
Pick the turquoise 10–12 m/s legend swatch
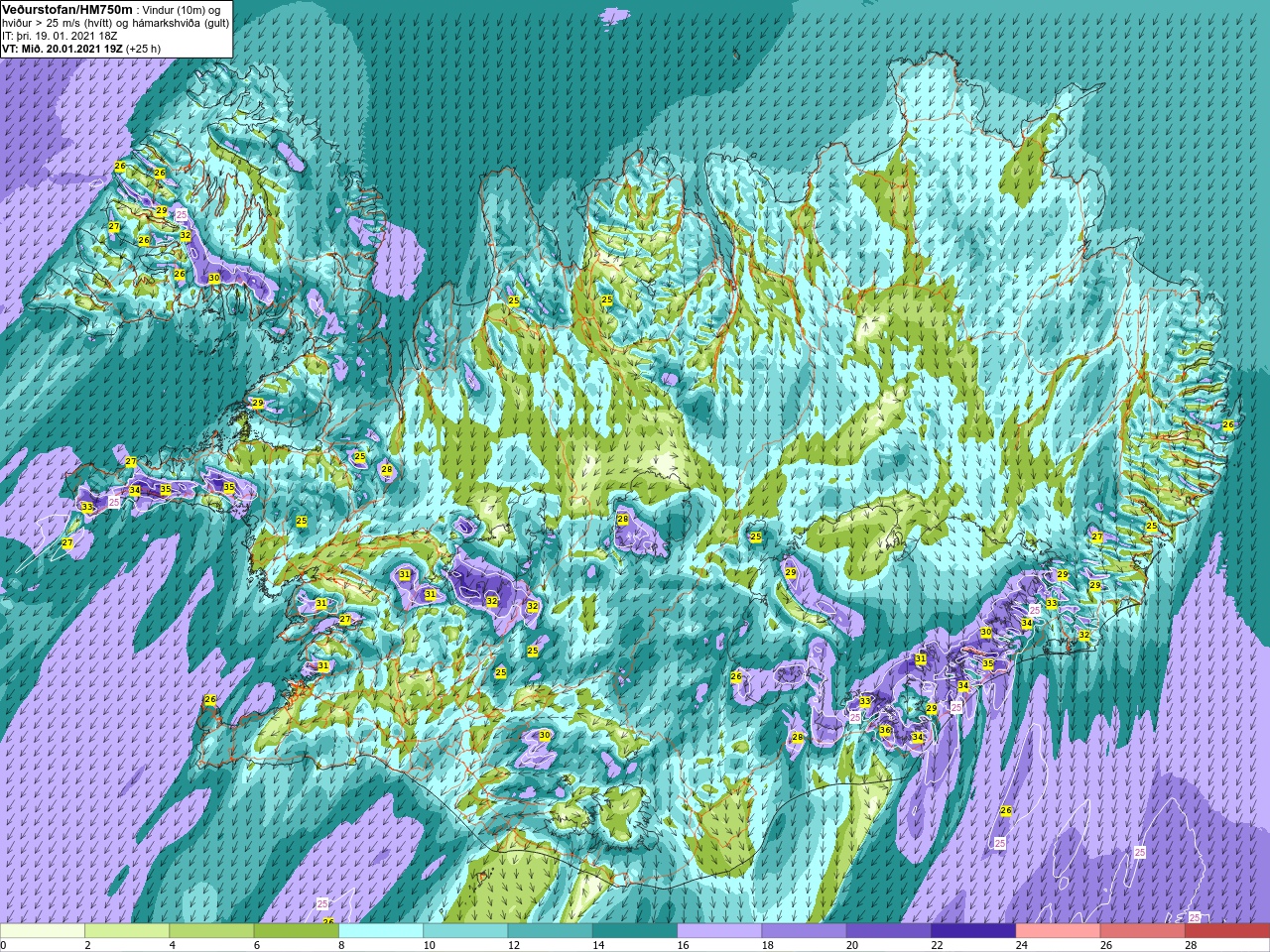coord(465,931)
